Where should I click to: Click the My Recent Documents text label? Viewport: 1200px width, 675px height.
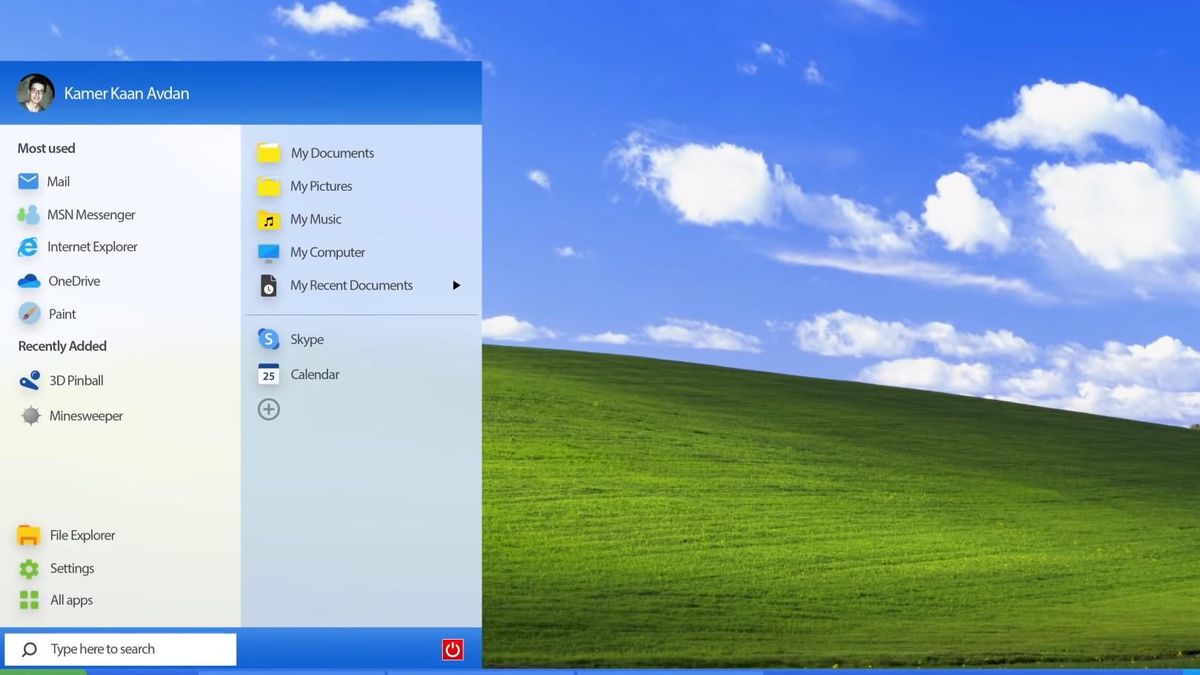(x=351, y=286)
